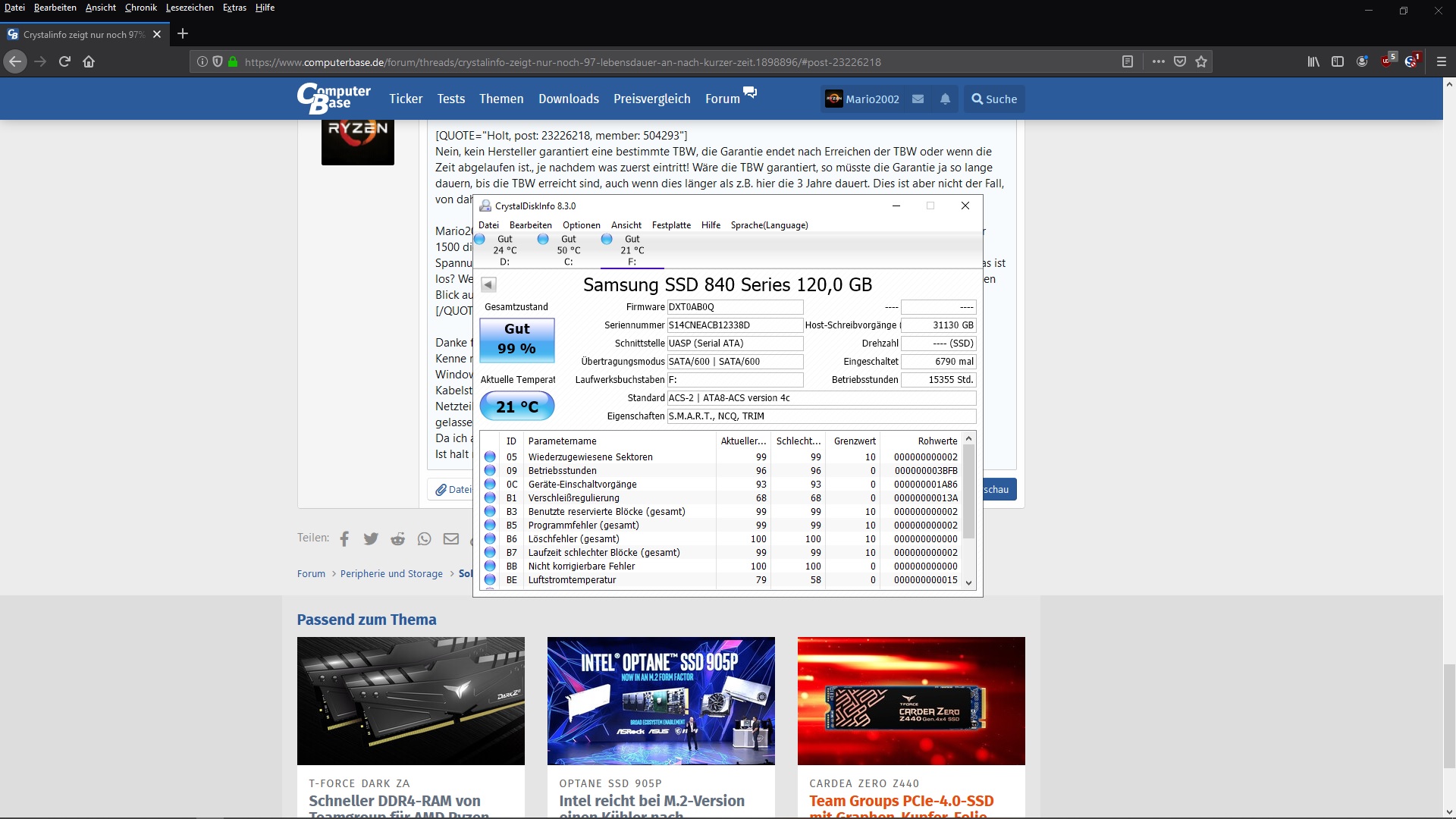1456x819 pixels.
Task: Click the Gut 99 % health status box
Action: coord(517,339)
